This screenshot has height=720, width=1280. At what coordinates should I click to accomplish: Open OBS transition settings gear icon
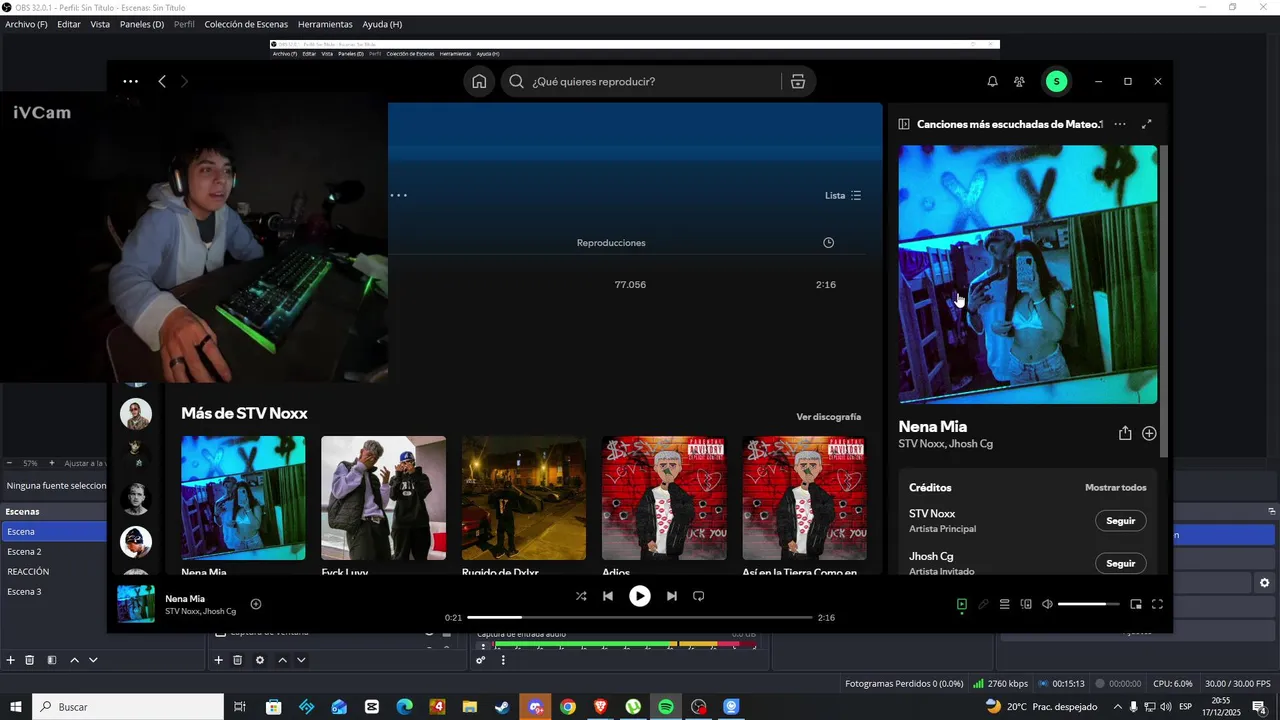[1264, 583]
